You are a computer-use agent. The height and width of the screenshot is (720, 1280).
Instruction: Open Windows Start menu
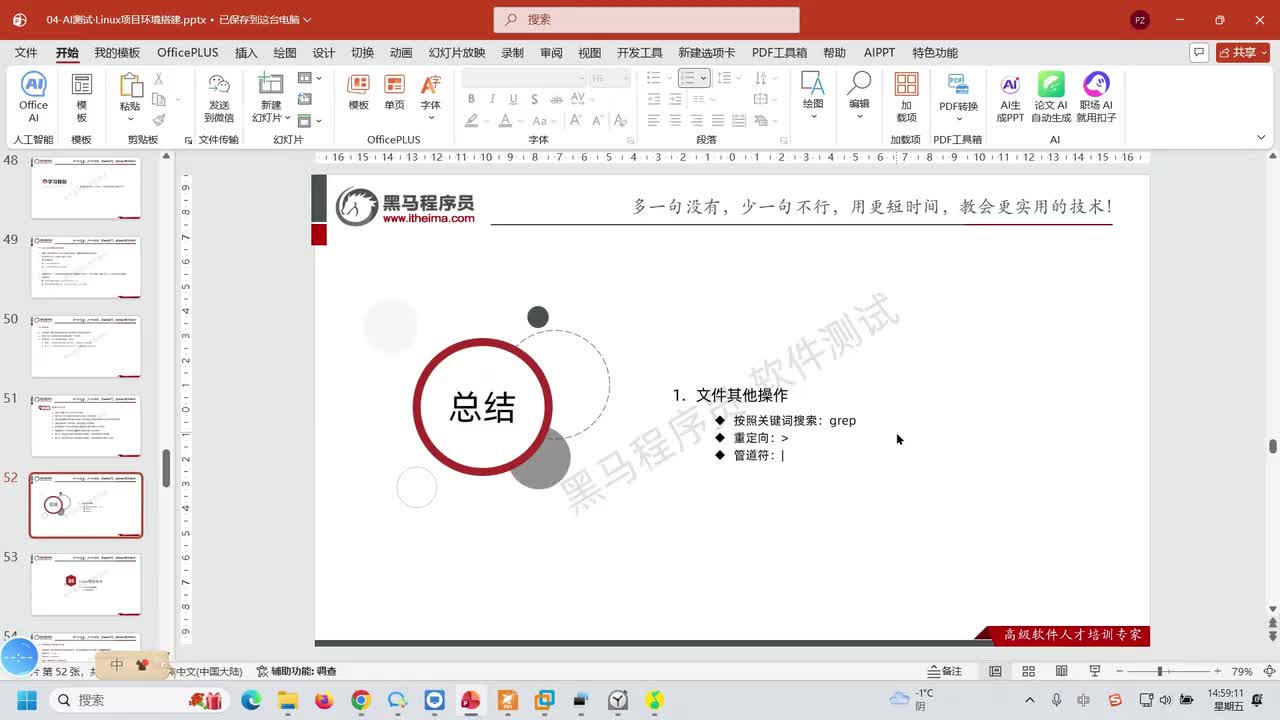[x=26, y=700]
